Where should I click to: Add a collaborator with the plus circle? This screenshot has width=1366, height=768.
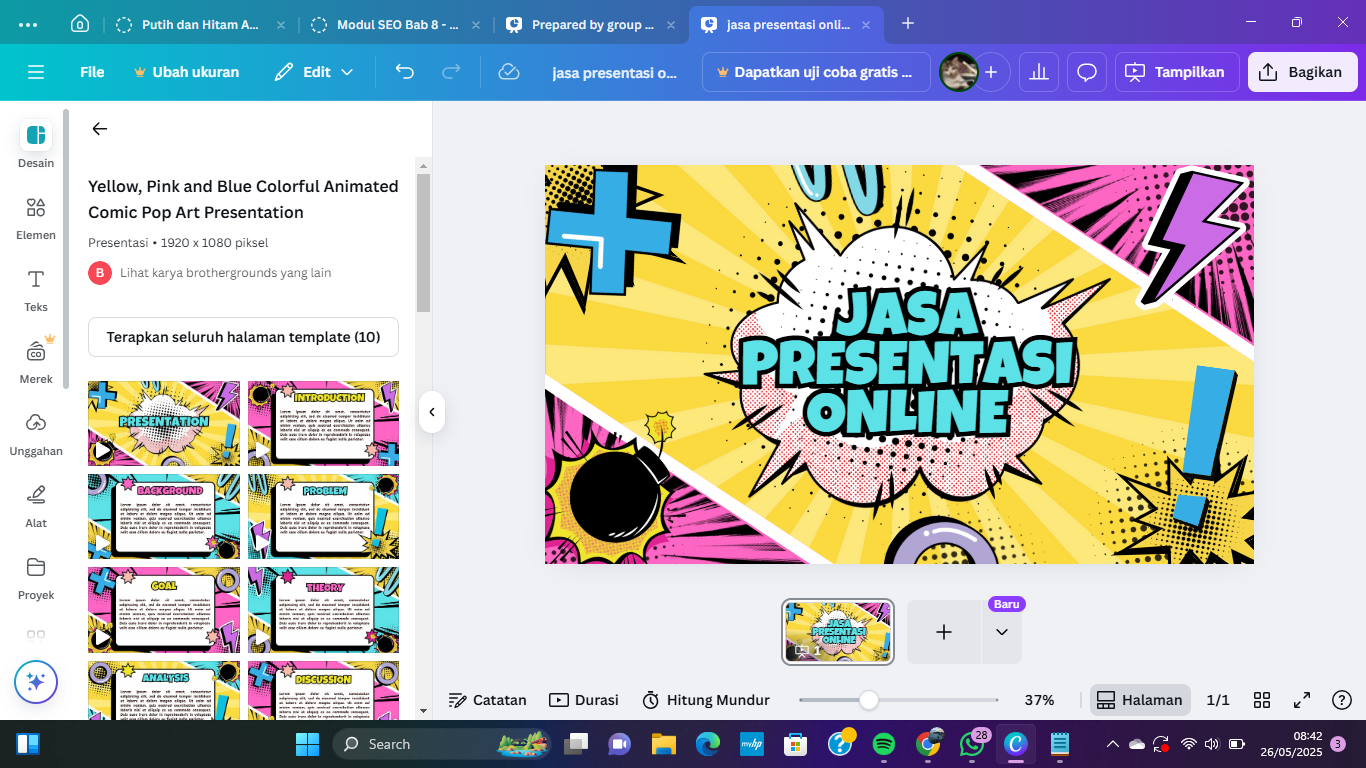click(991, 72)
